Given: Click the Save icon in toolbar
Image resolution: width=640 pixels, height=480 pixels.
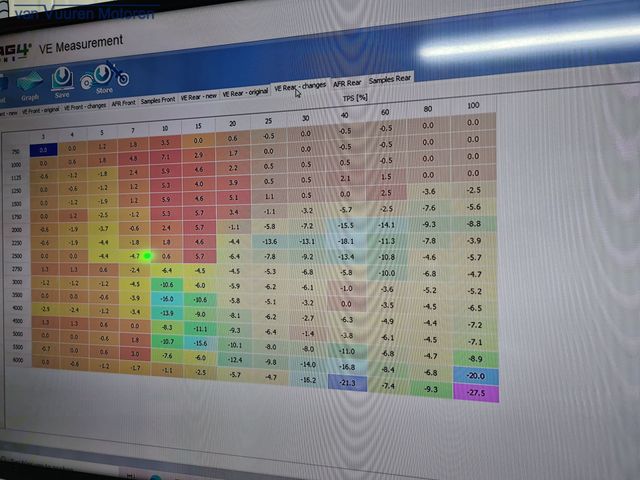Looking at the screenshot, I should tap(62, 82).
